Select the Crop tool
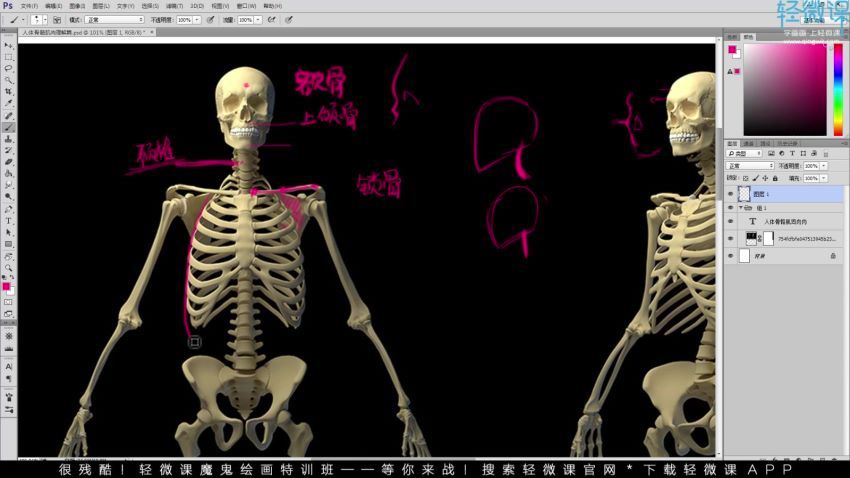The image size is (850, 478). 8,92
